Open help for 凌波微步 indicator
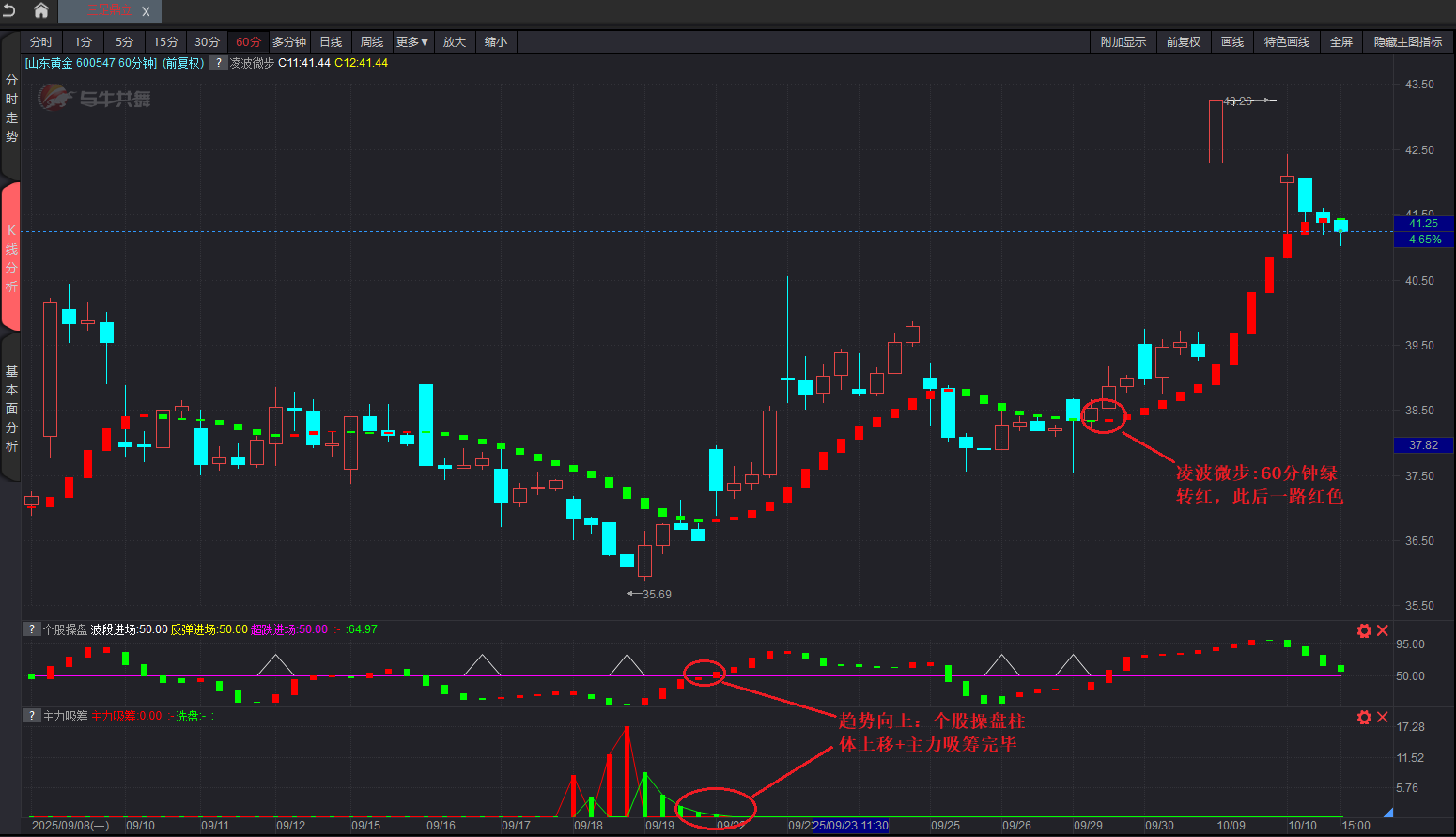 pos(218,63)
